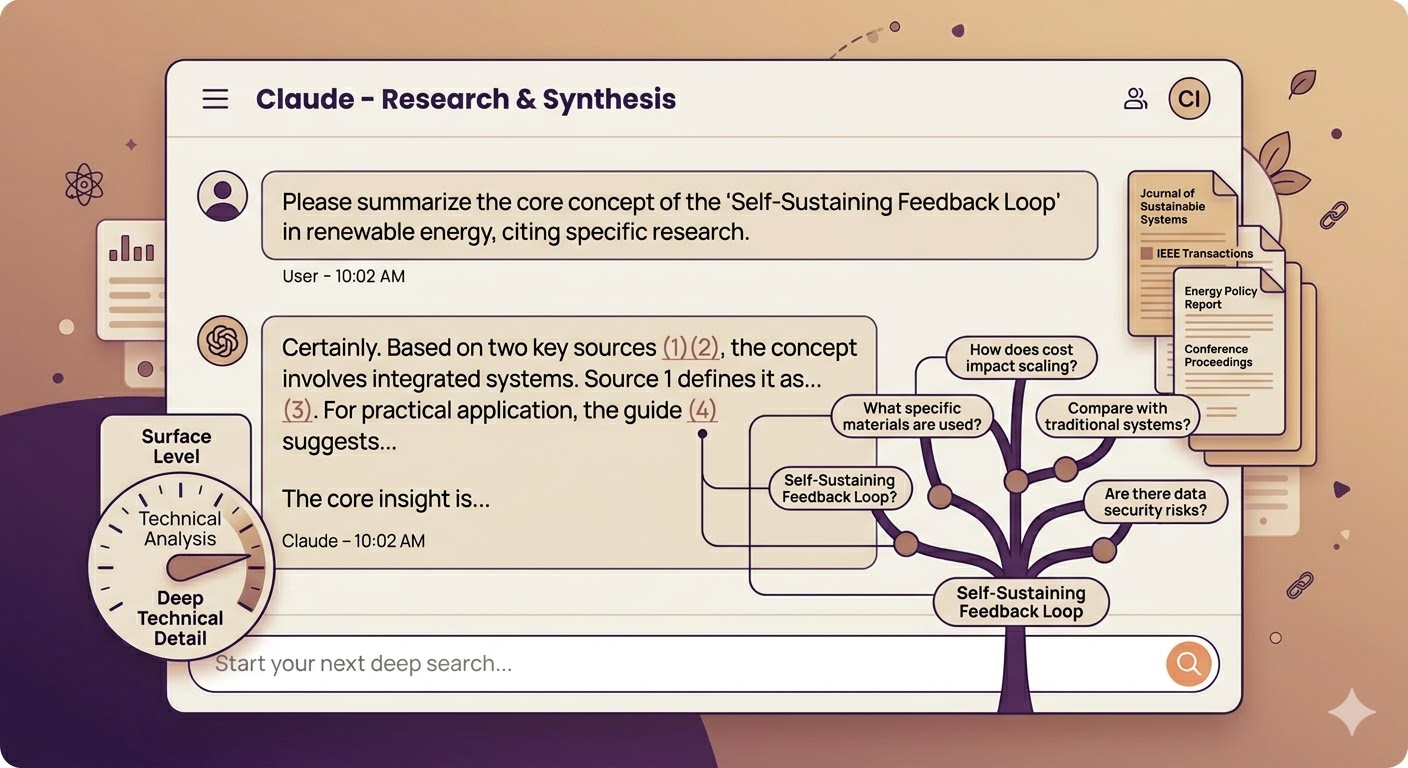The image size is (1408, 768).
Task: Expand 'What specific materials are used?' node
Action: click(x=912, y=416)
